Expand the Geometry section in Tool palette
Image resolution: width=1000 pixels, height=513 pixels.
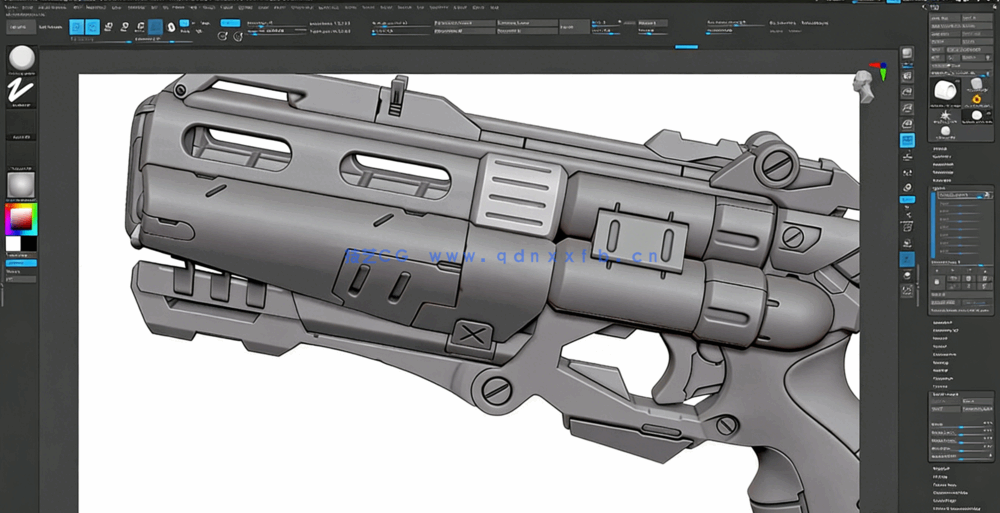(x=940, y=157)
